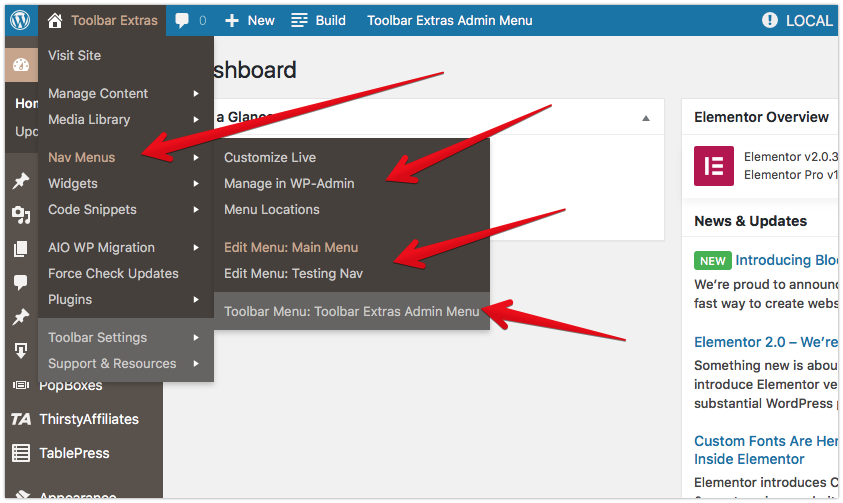Image resolution: width=843 pixels, height=503 pixels.
Task: Expand the AIO WP Migration submenu arrow
Action: click(x=196, y=248)
